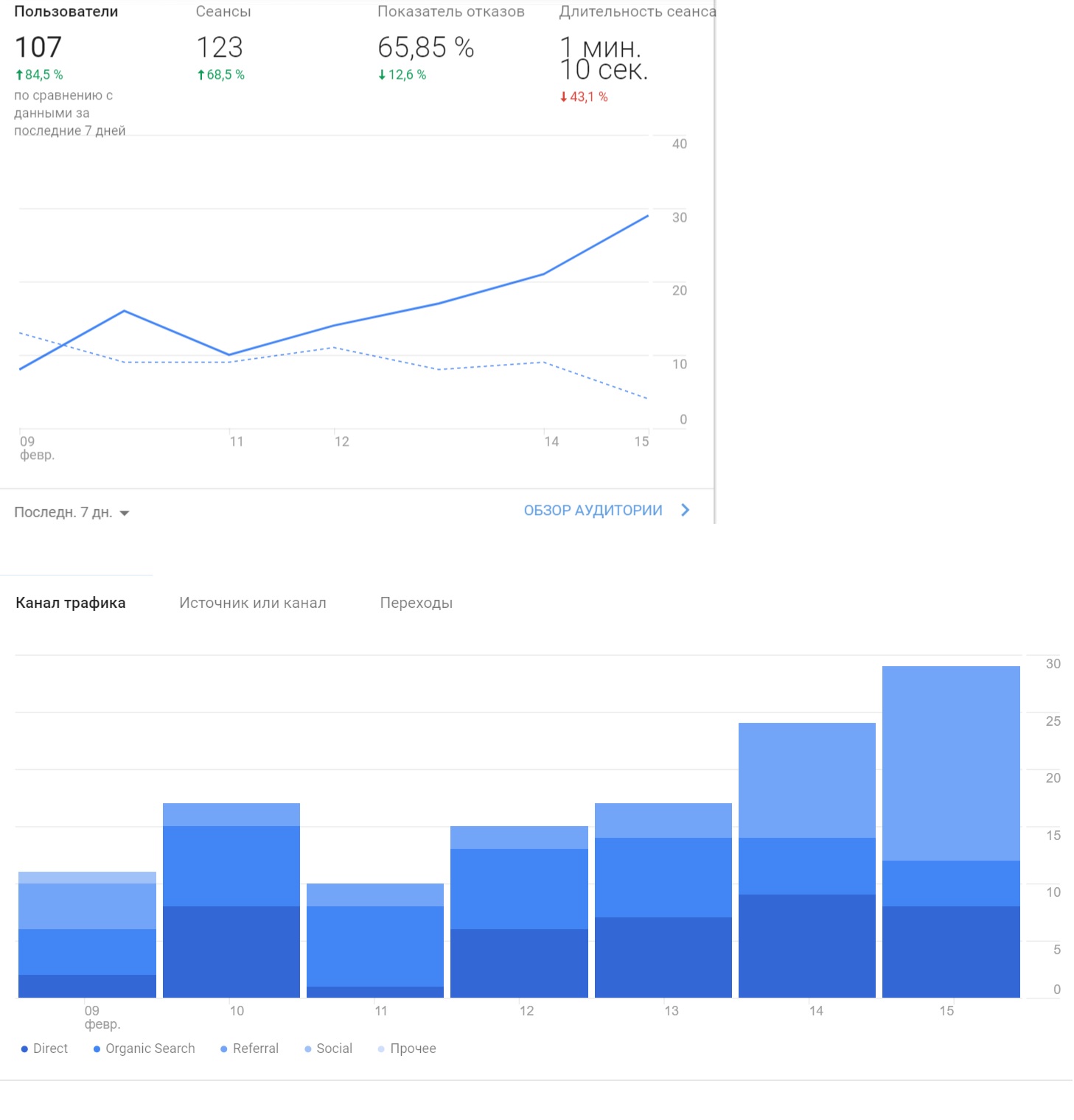The height and width of the screenshot is (1120, 1074).
Task: Select the Канал трафика tab
Action: pyautogui.click(x=71, y=603)
